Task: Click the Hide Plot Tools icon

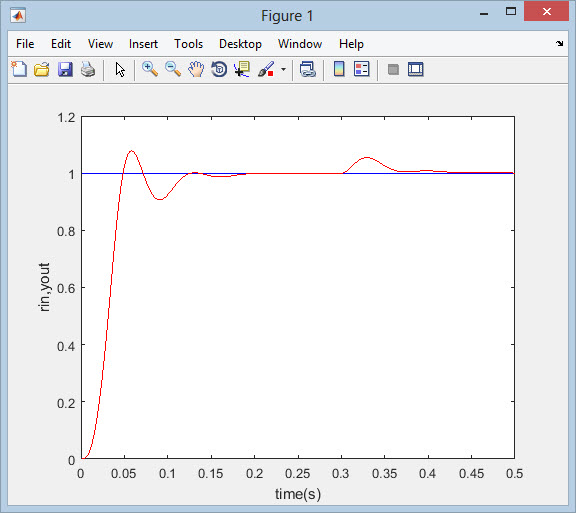Action: click(x=393, y=69)
